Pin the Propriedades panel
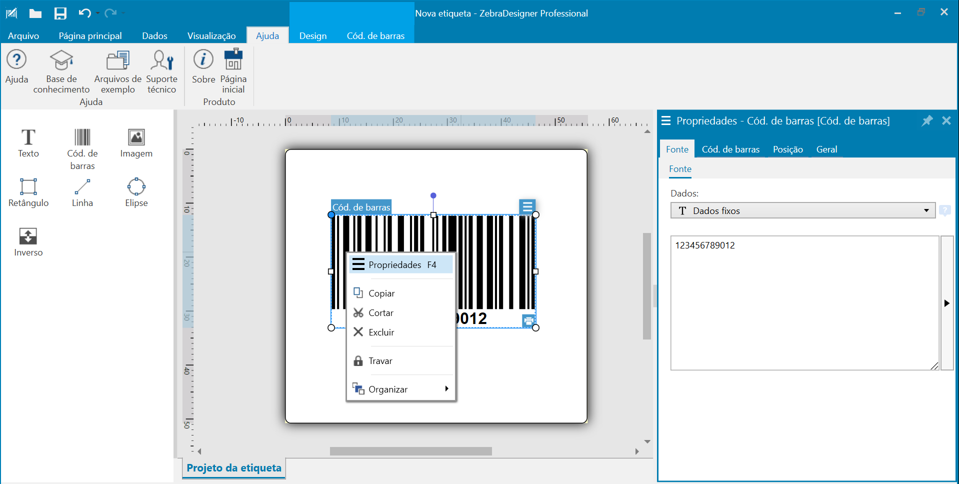Viewport: 959px width, 484px height. click(927, 121)
